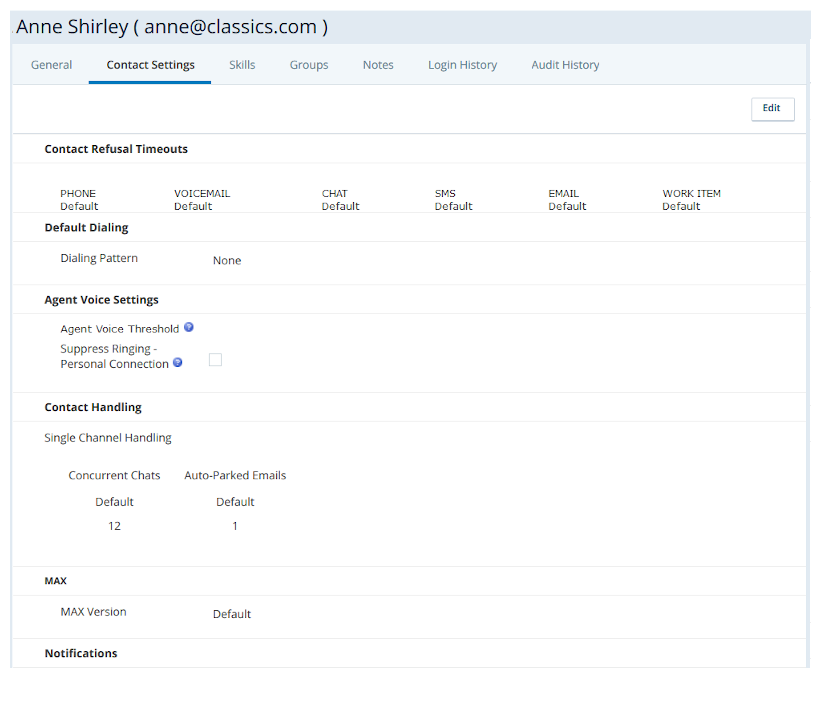
Task: Switch to the General tab
Action: 51,65
